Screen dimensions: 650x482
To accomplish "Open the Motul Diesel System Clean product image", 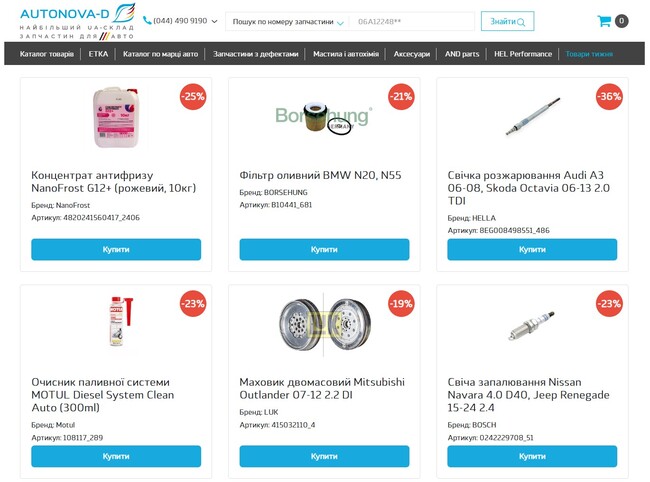I will 121,322.
